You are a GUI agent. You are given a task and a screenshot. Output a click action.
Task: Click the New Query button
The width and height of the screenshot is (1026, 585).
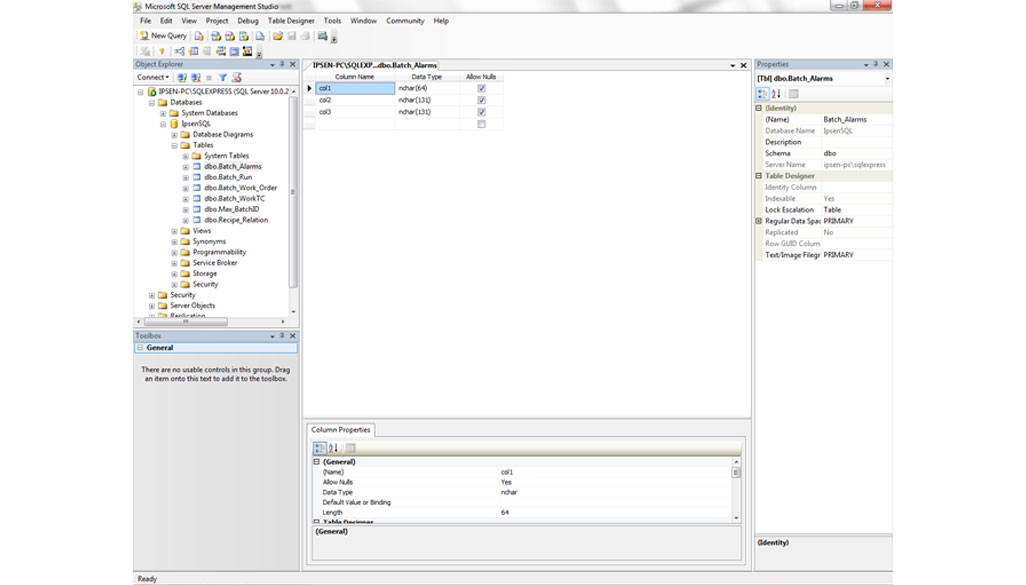point(163,36)
